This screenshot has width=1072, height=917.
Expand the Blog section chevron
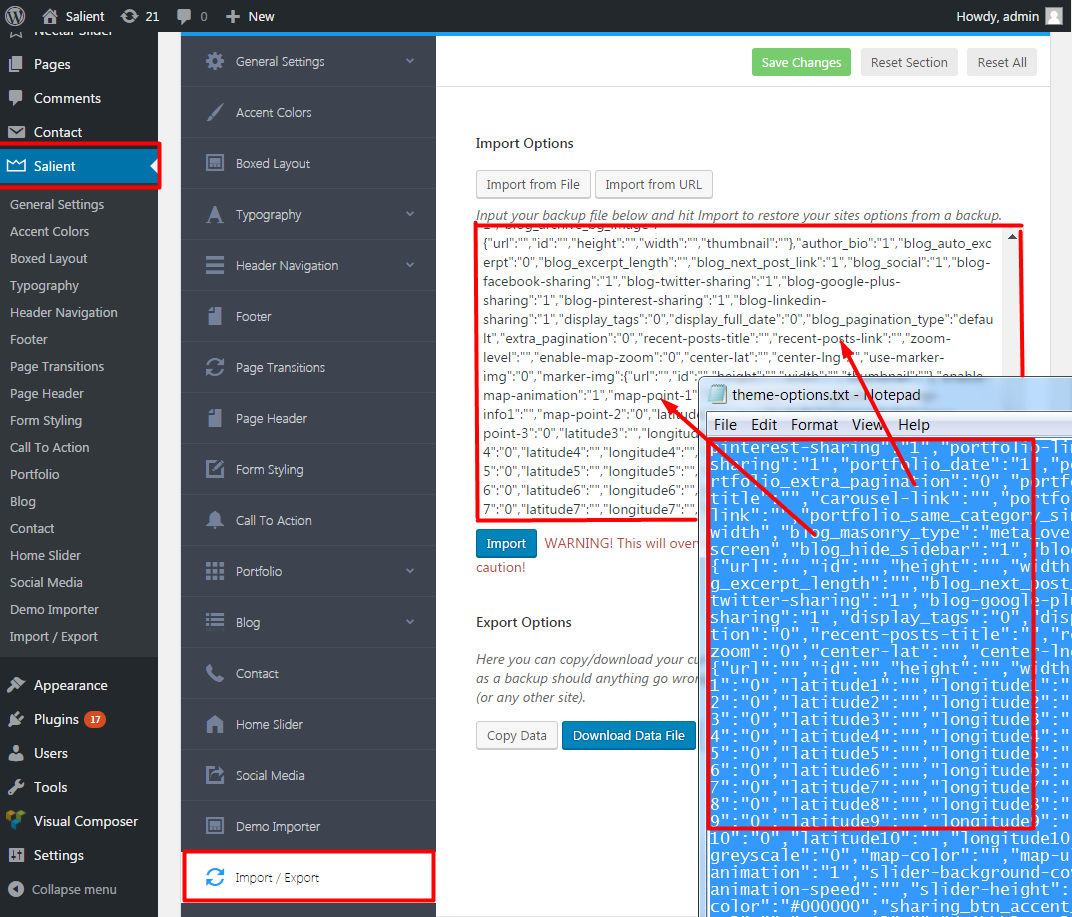pyautogui.click(x=410, y=622)
